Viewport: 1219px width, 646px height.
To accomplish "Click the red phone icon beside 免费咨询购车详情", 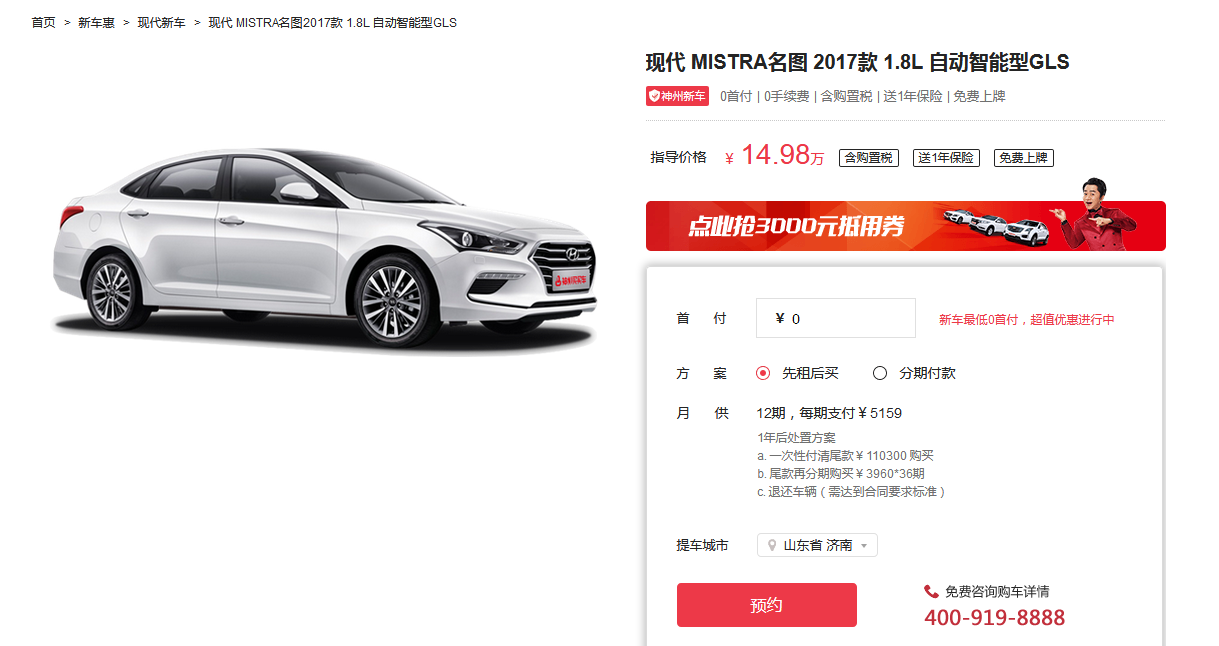I will (931, 591).
